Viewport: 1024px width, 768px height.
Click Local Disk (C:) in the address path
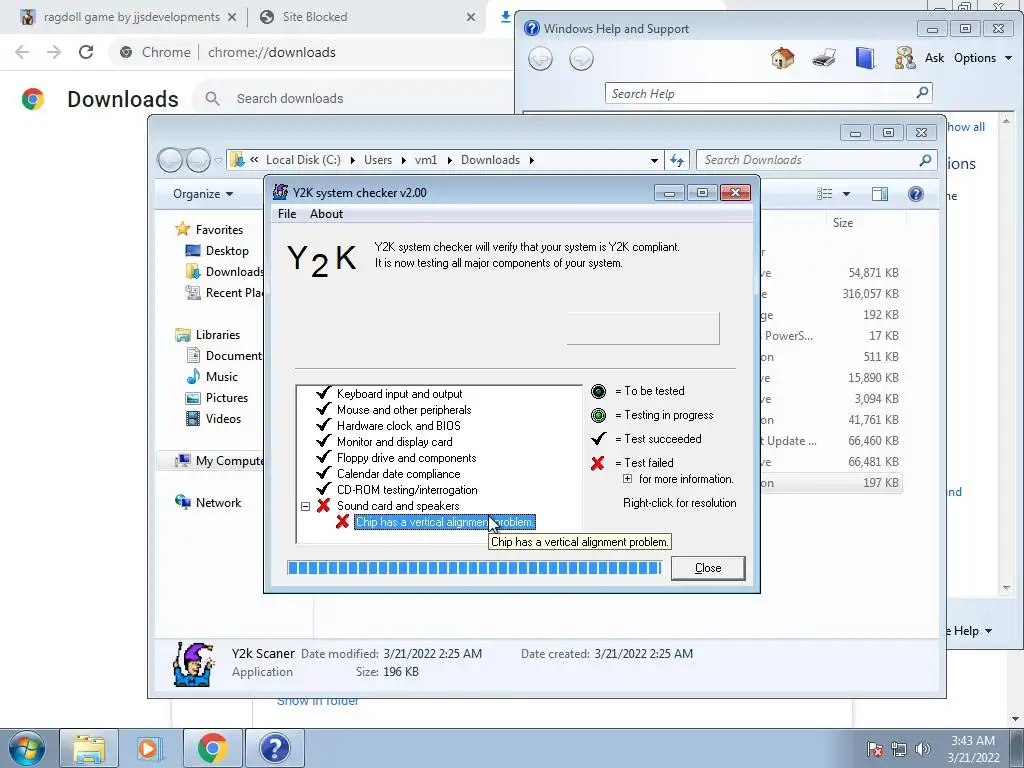(303, 160)
